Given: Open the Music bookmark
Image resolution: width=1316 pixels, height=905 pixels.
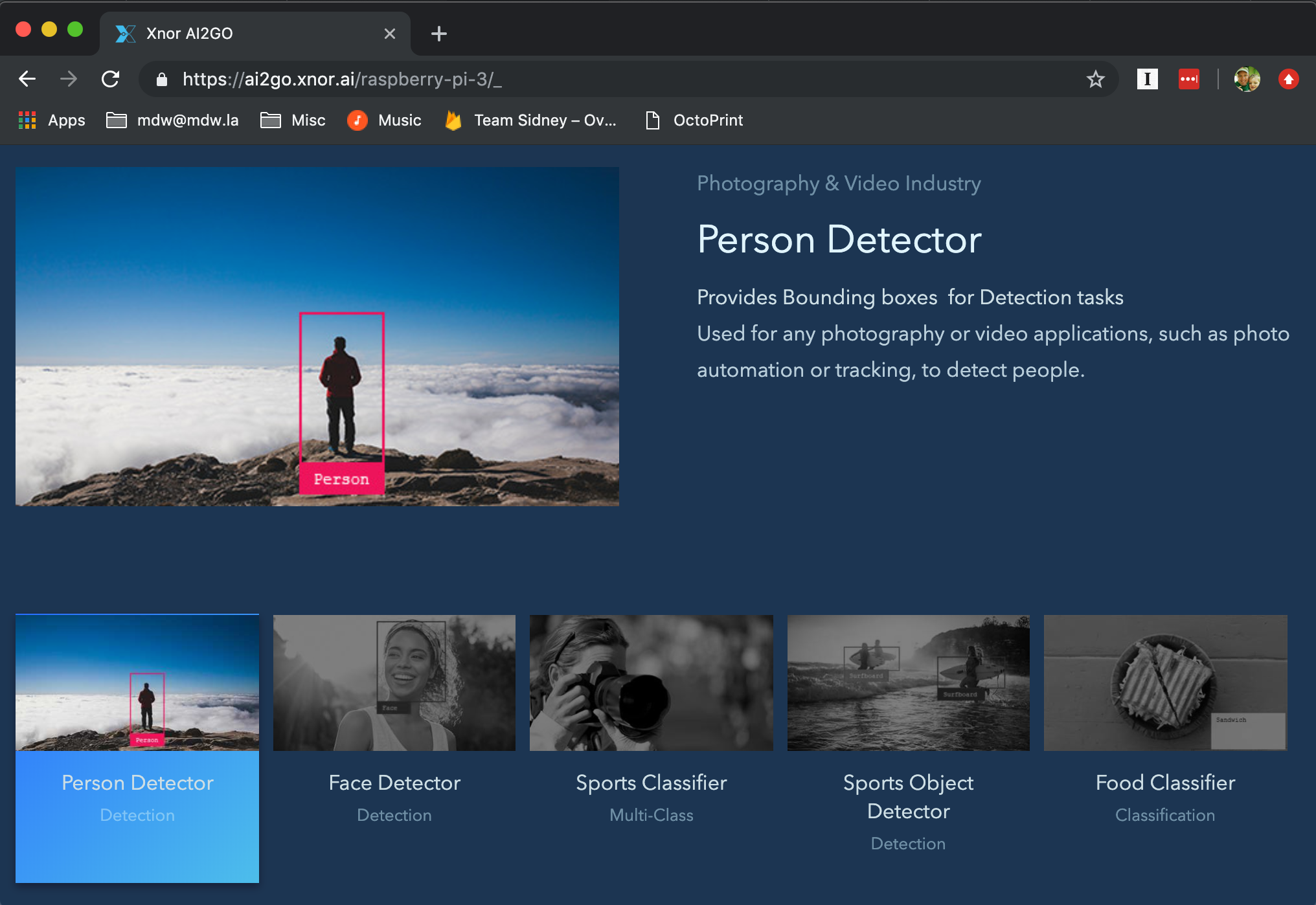Looking at the screenshot, I should click(x=384, y=120).
